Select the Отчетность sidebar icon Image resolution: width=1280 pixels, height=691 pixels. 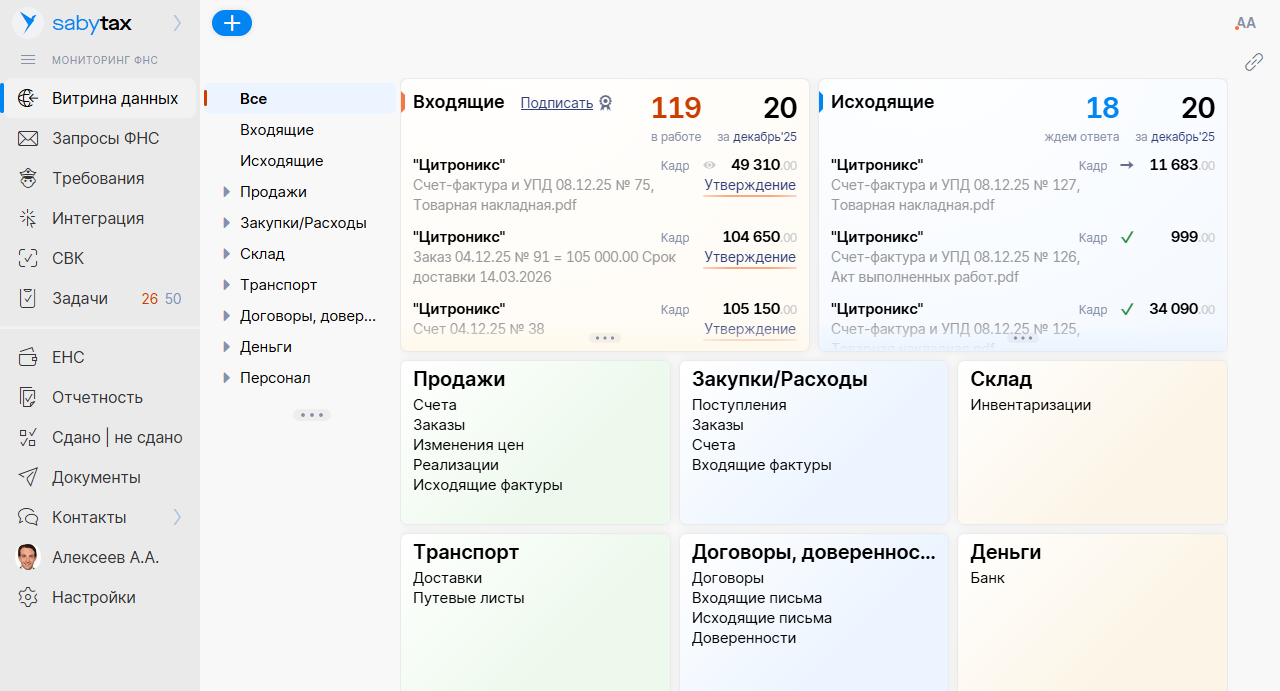click(27, 397)
